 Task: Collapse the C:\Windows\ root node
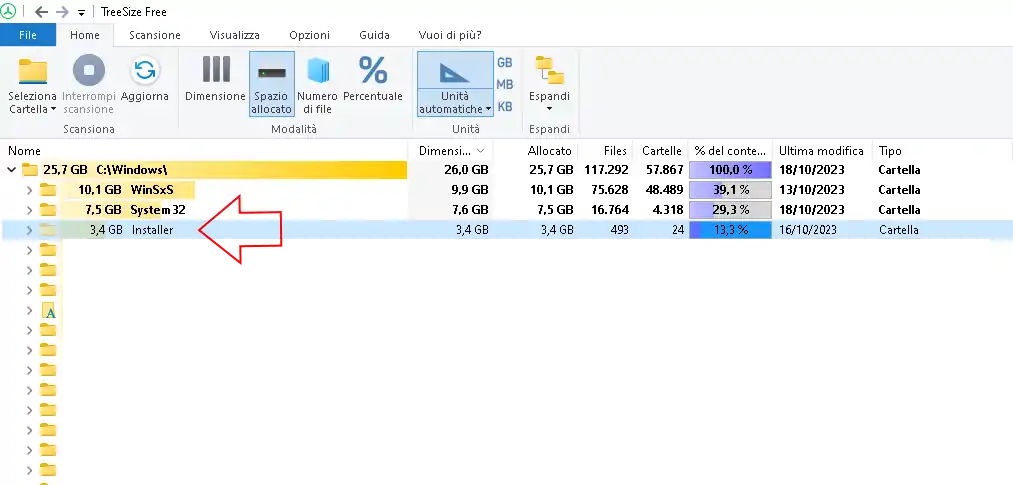[x=11, y=170]
